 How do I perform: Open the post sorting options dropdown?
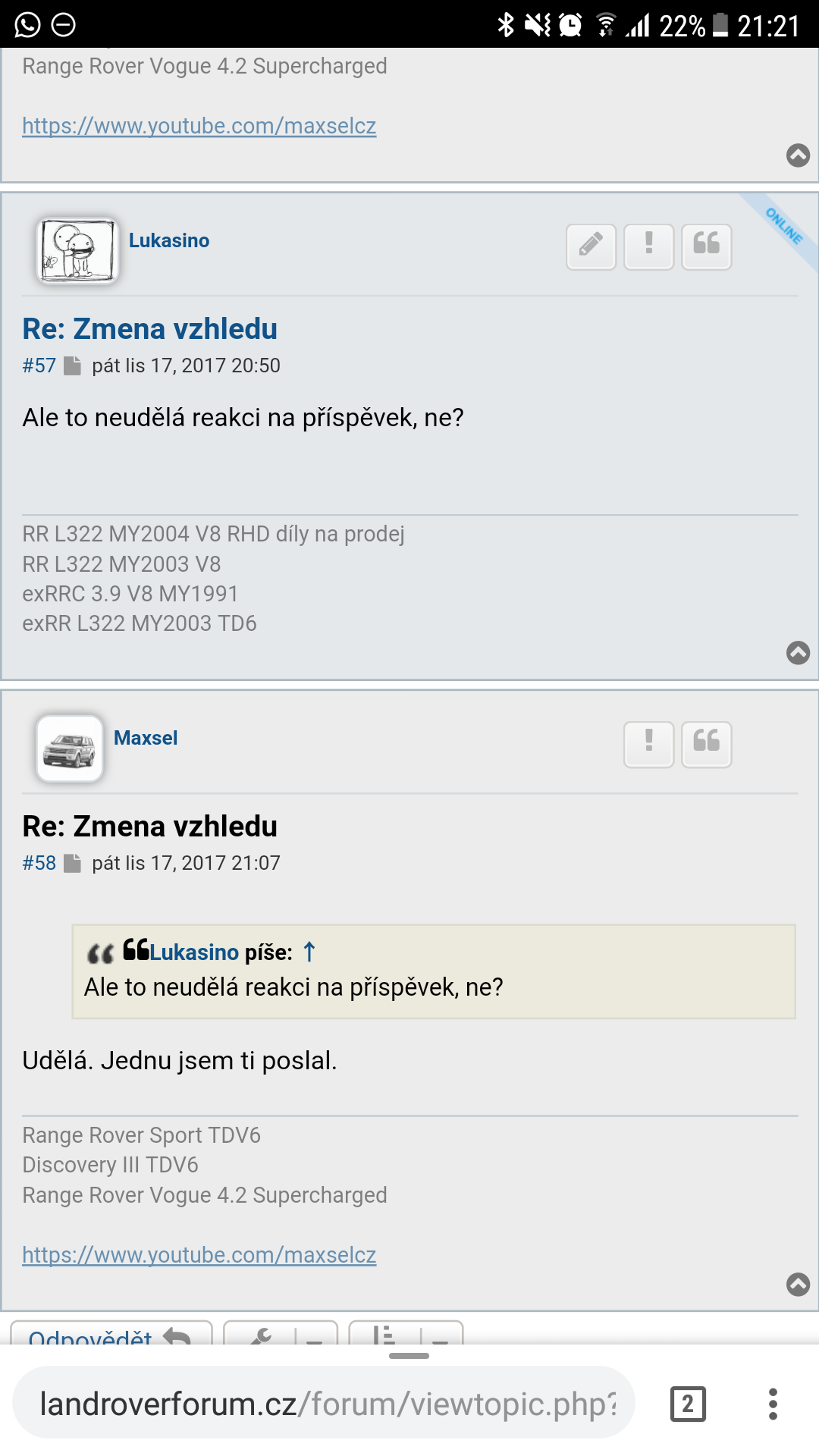click(405, 1335)
